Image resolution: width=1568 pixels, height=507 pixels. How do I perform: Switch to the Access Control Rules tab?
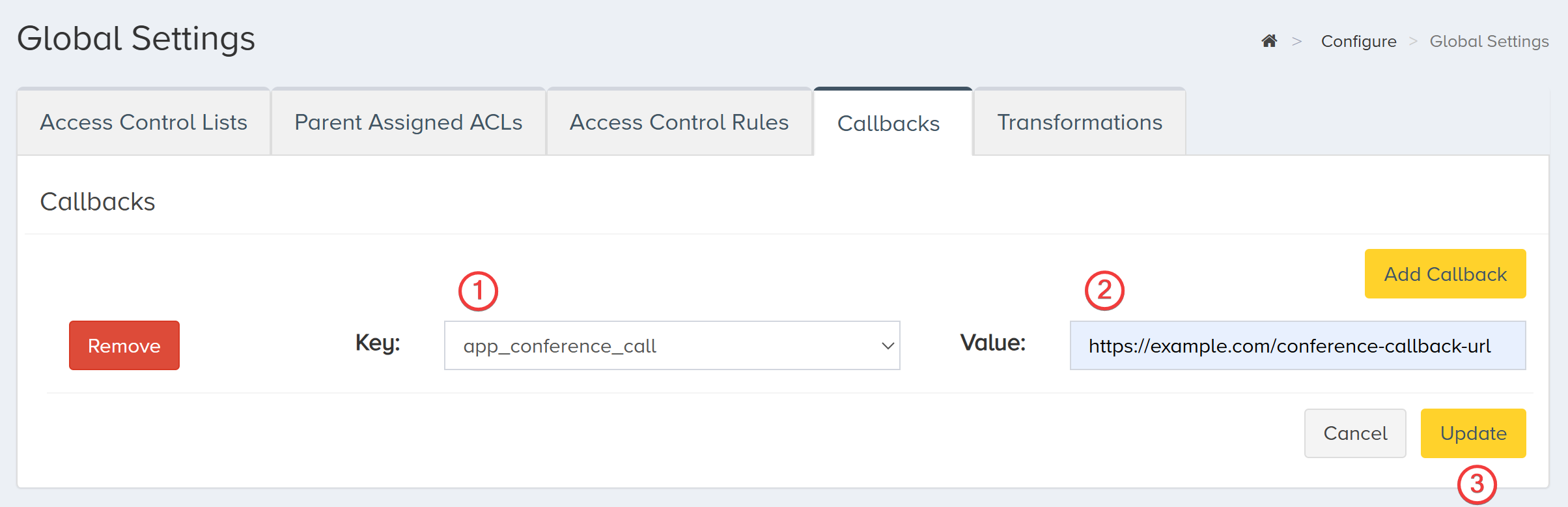[x=679, y=122]
